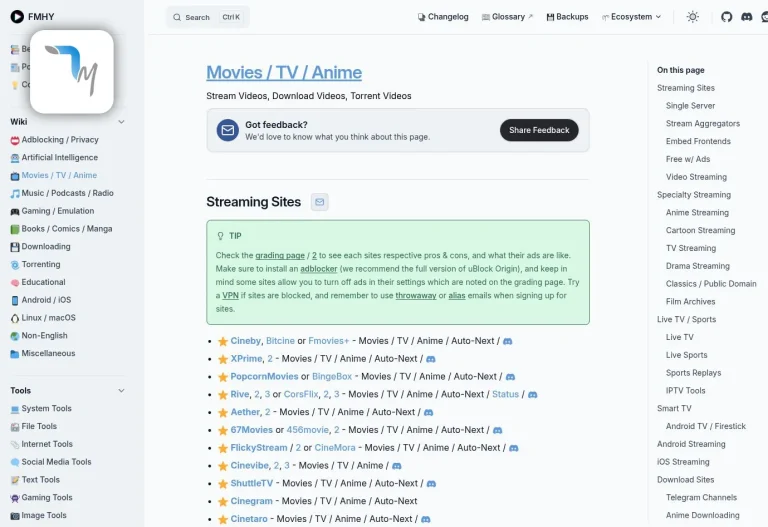Toggle the light/dark theme sun icon
Screen dimensions: 768x527
(693, 17)
